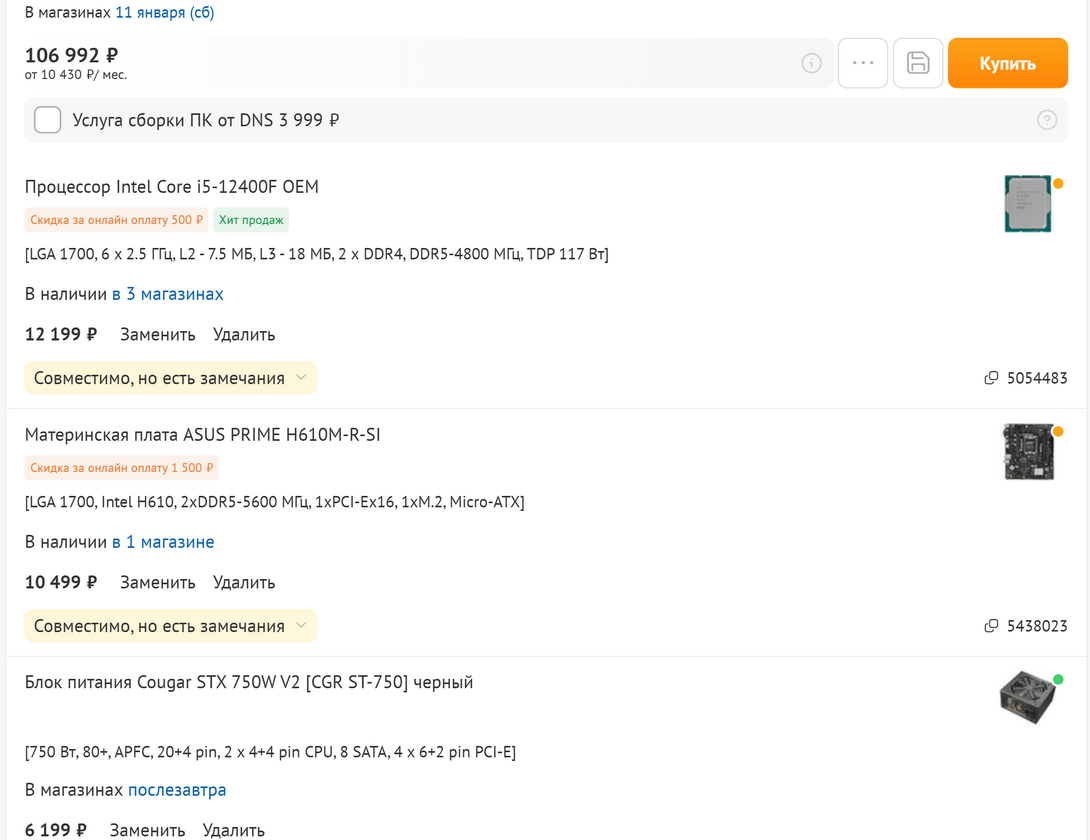1090x840 pixels.
Task: Delete the Intel Core i5-12400F processor
Action: click(x=244, y=334)
